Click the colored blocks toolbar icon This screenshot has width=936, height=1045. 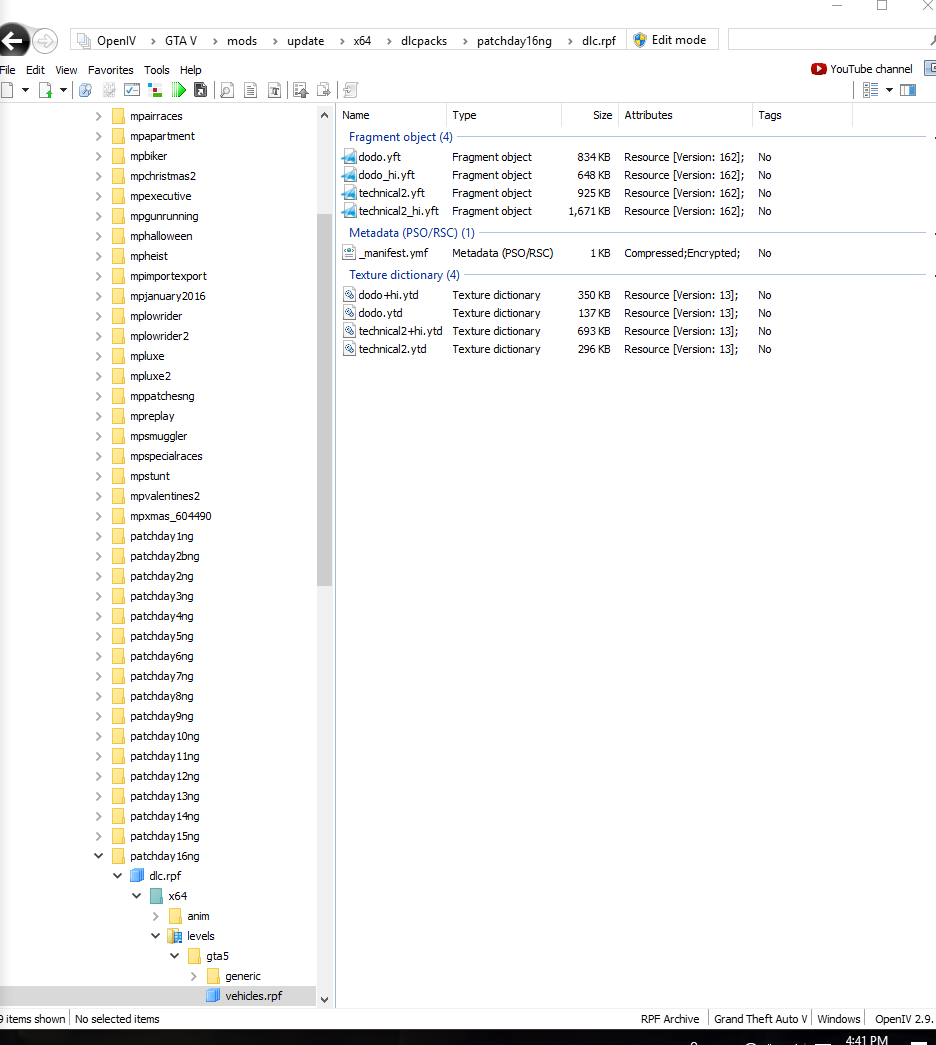[155, 90]
